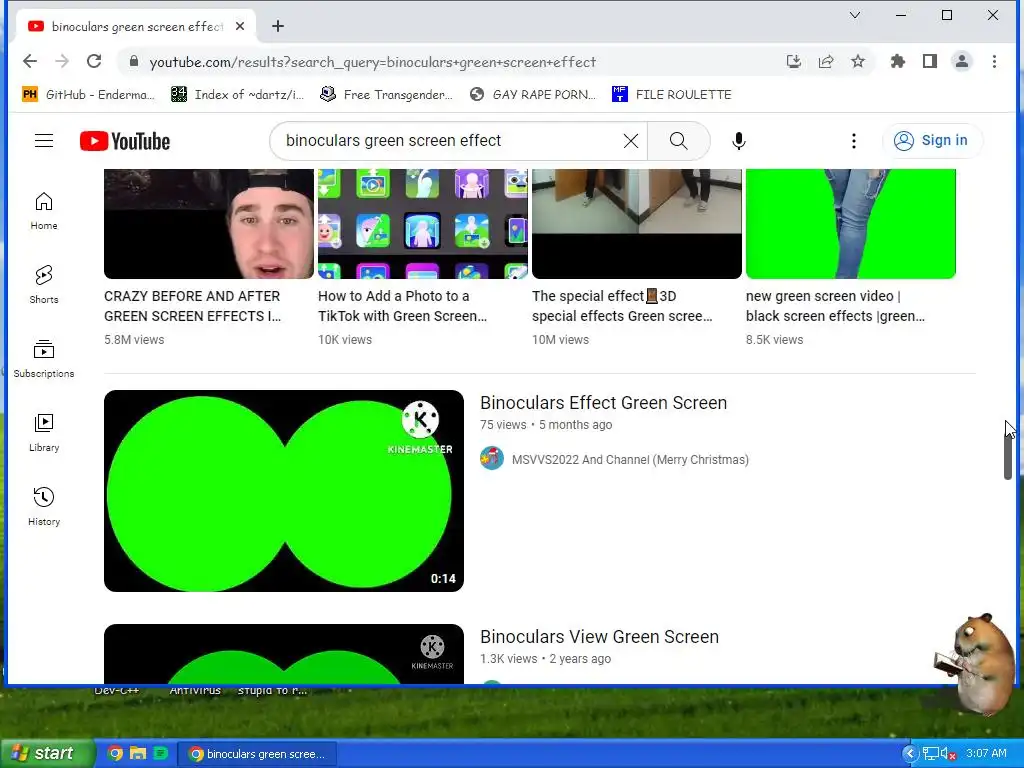Screen dimensions: 1024x768
Task: Open the Windows start button
Action: pos(47,754)
